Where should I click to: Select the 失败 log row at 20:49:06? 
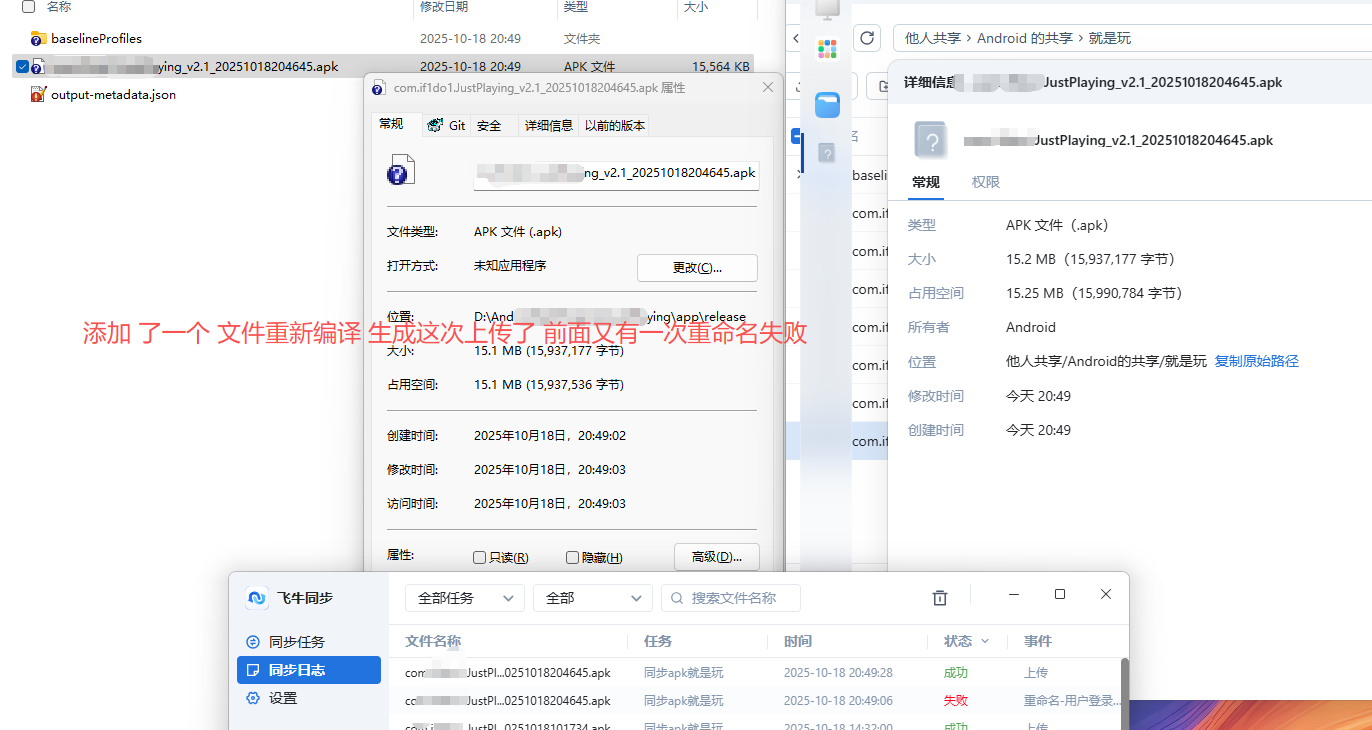click(x=755, y=701)
